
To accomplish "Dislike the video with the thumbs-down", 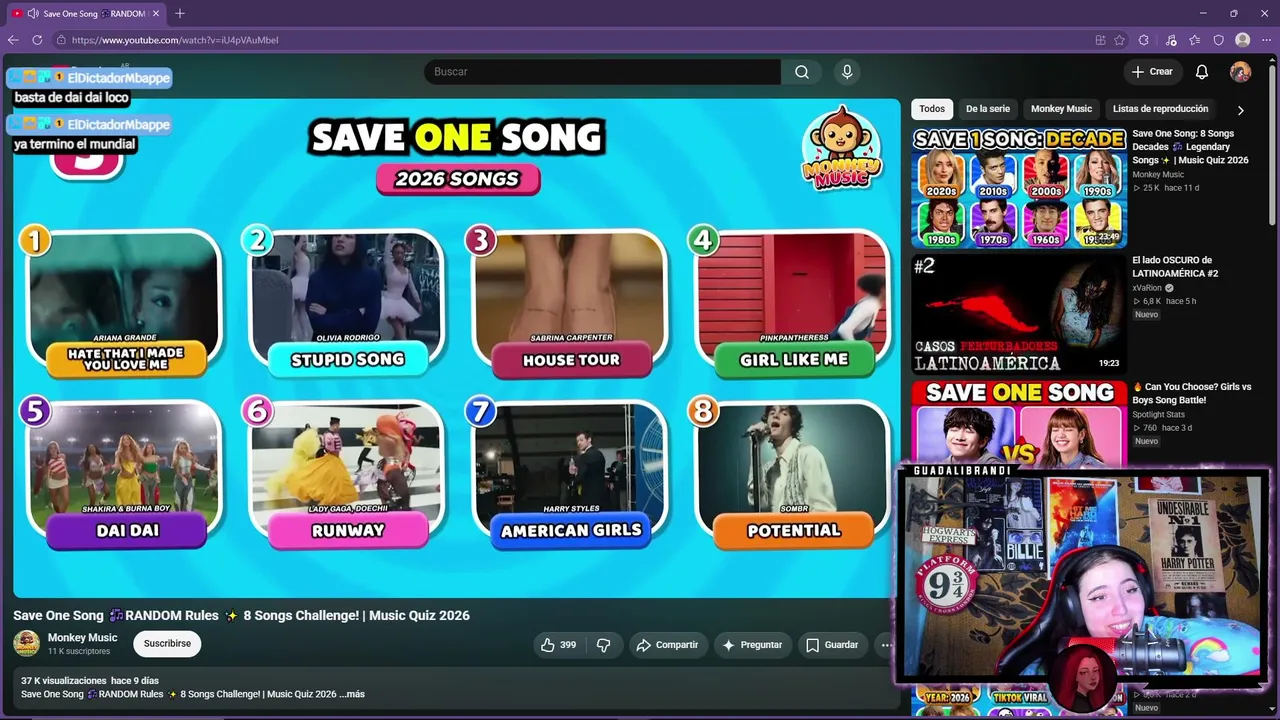I will click(603, 645).
